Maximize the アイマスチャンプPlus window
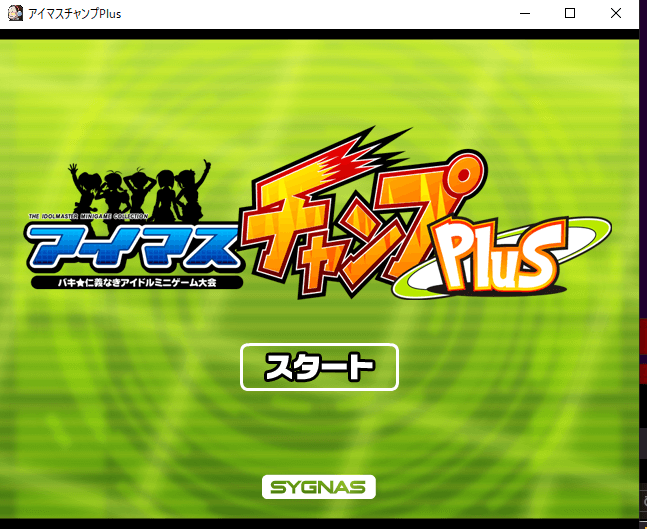 tap(570, 13)
